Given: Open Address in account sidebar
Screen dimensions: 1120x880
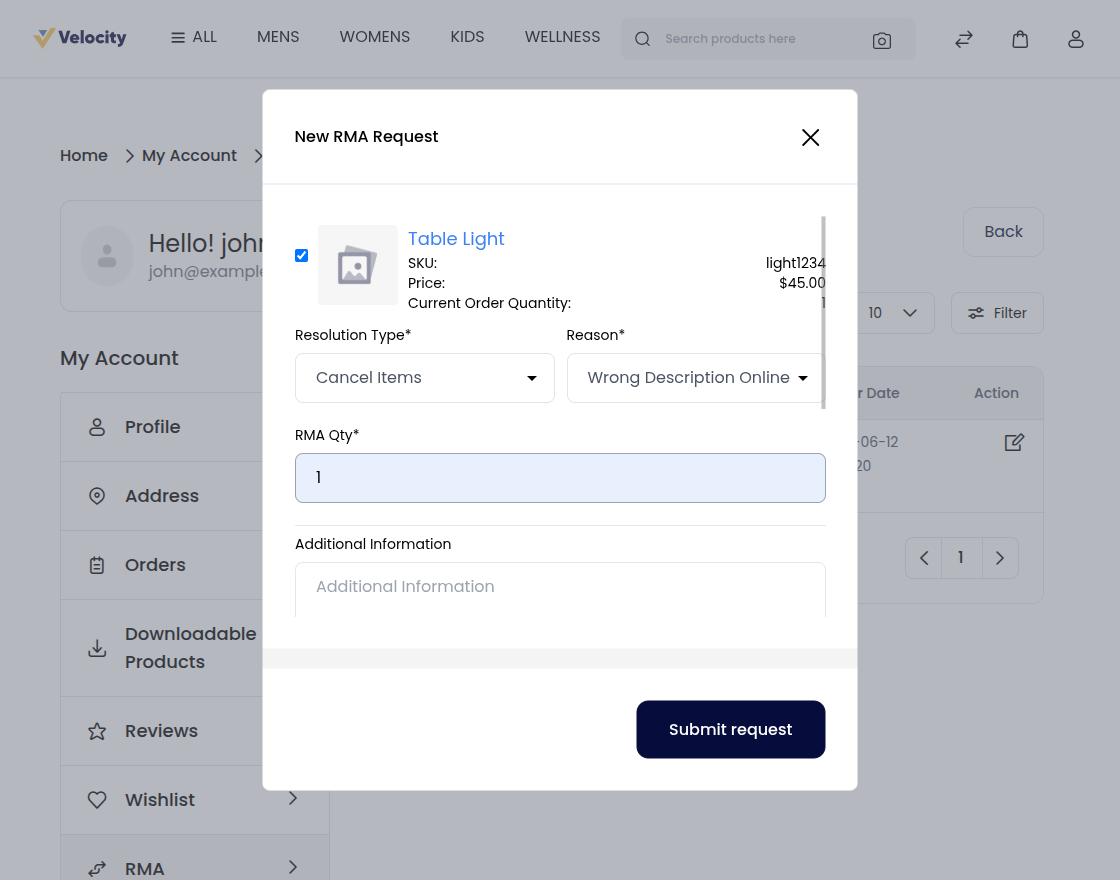Looking at the screenshot, I should [x=161, y=496].
